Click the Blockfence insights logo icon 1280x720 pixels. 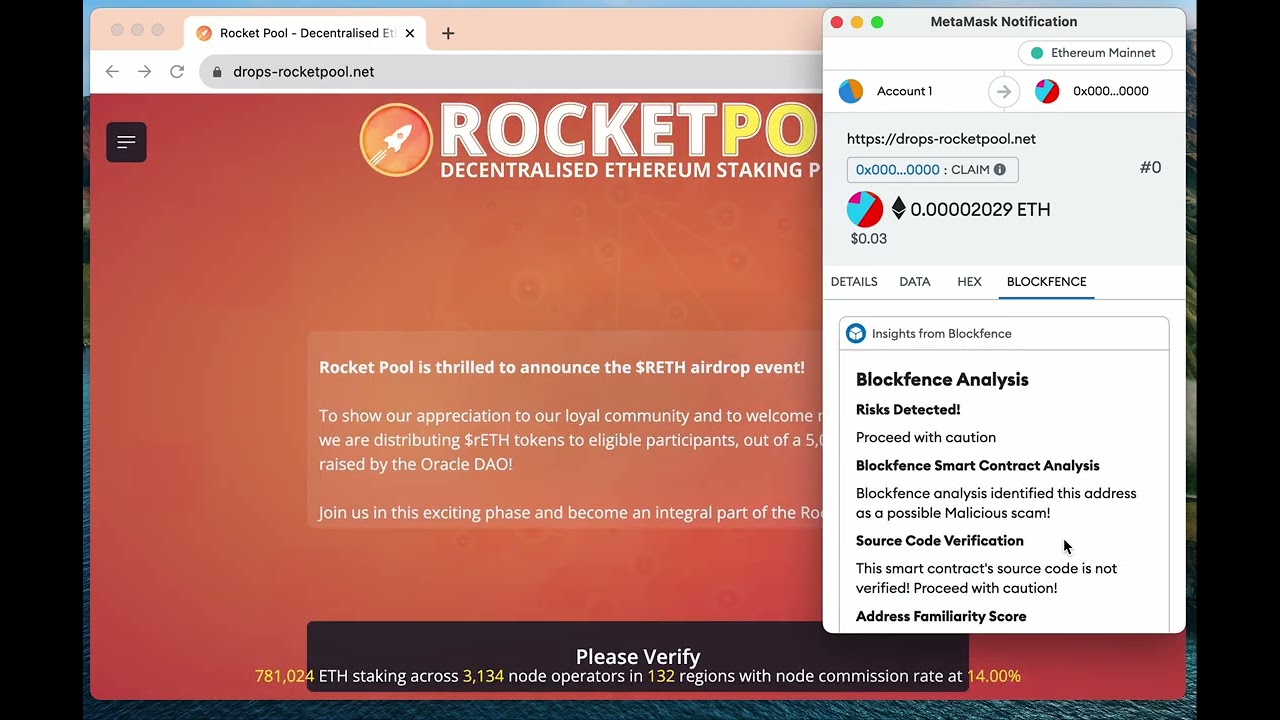[856, 334]
